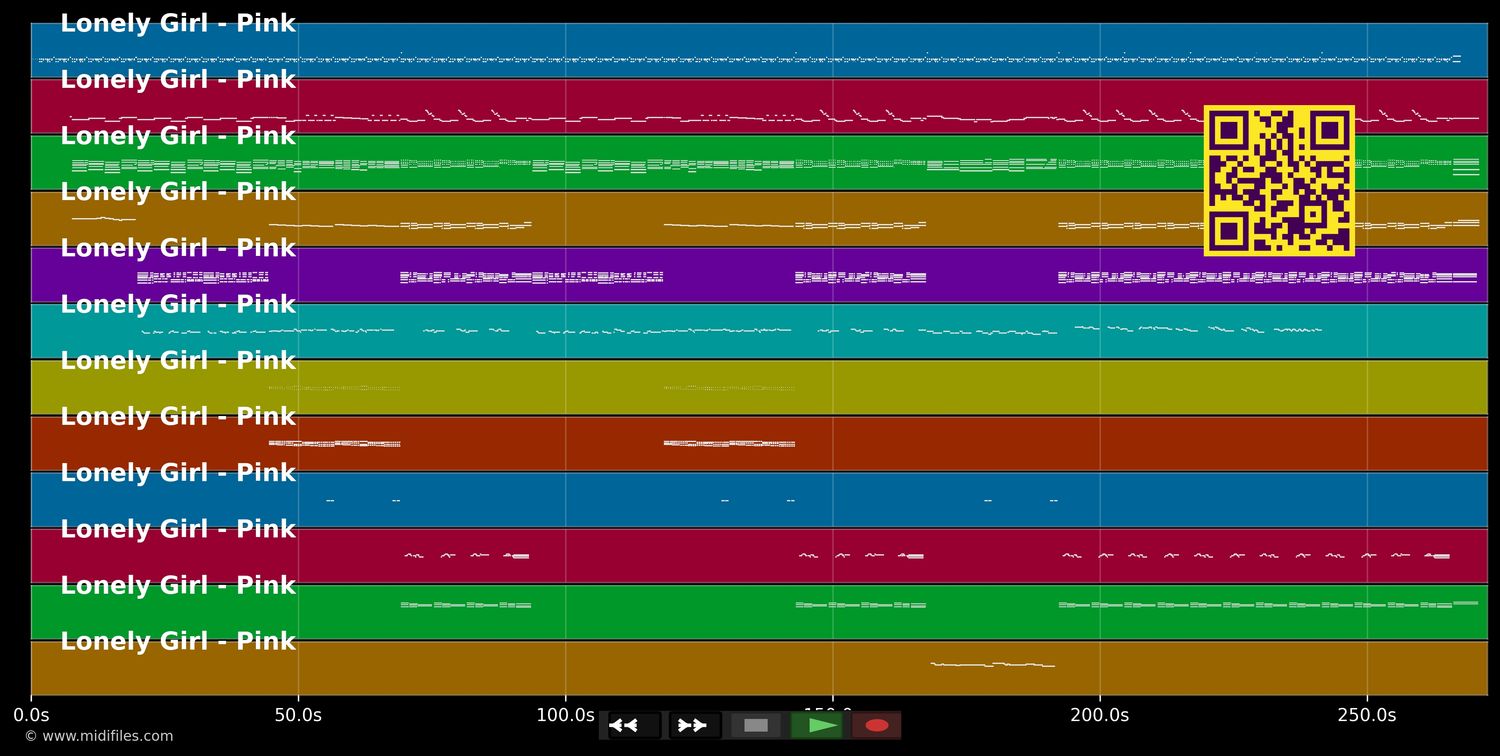Click the 50.0s time axis label
The image size is (1500, 756).
tap(298, 715)
